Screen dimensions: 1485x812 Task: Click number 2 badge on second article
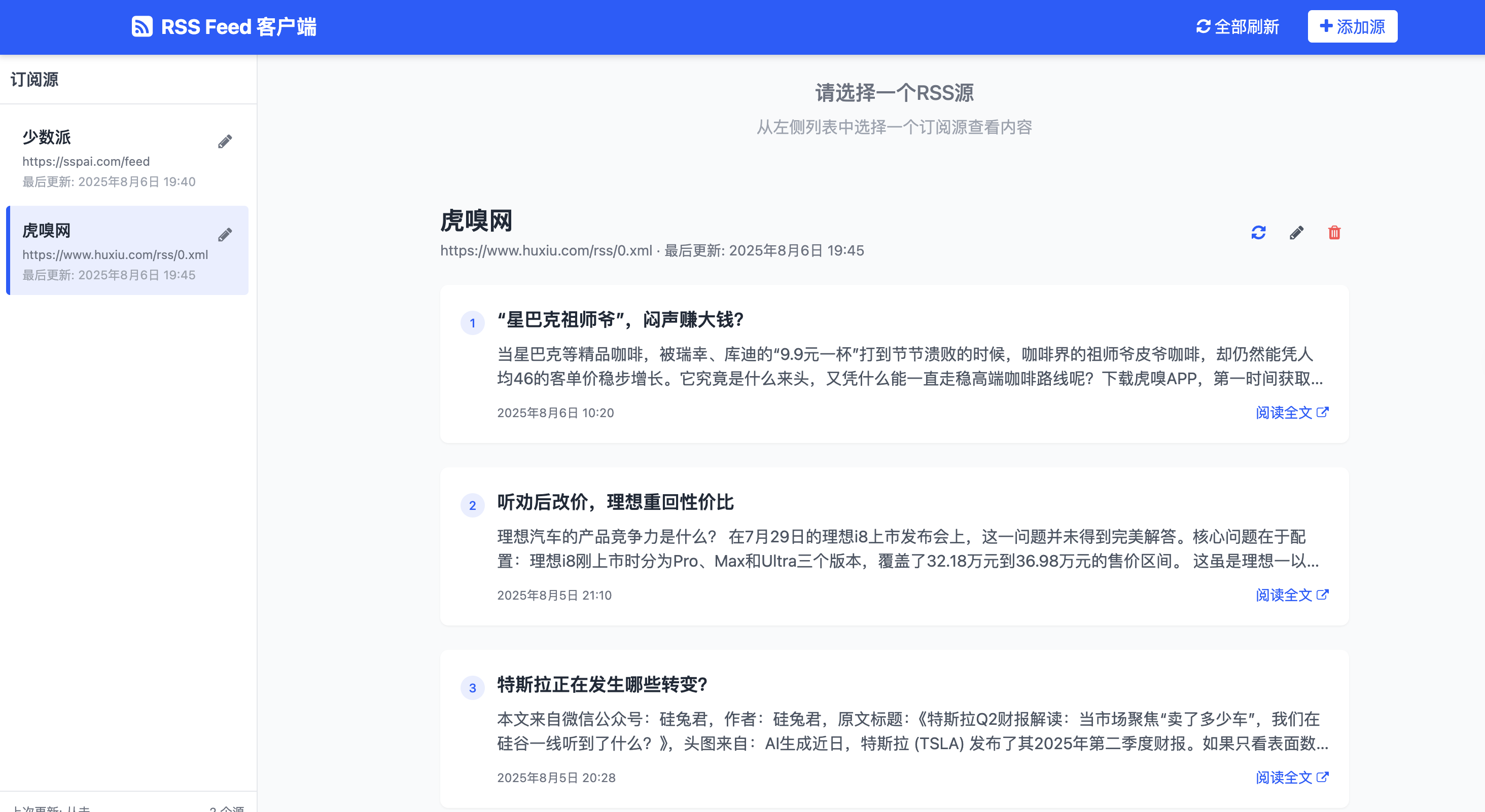click(472, 505)
